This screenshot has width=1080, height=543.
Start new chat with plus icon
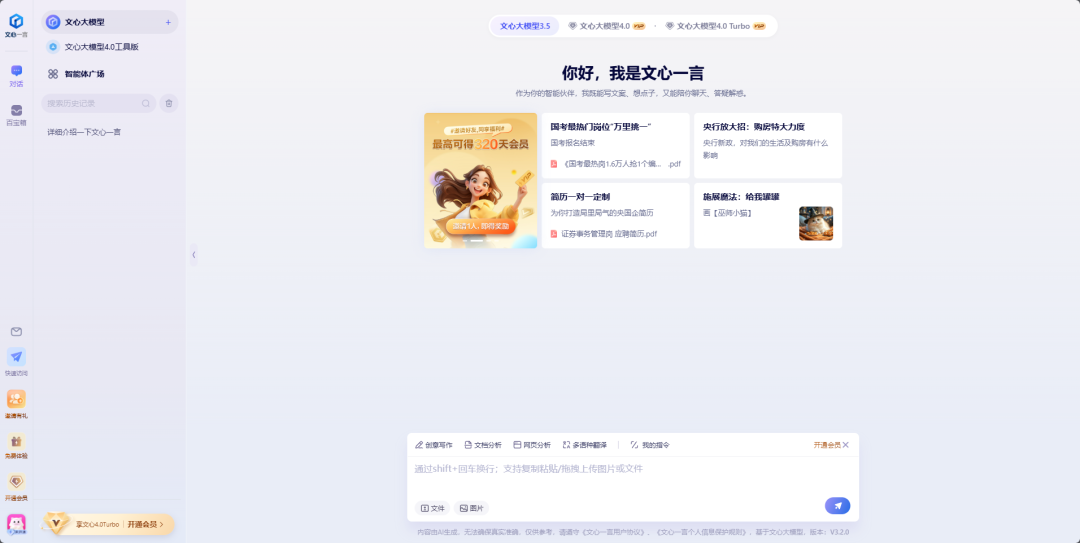click(168, 22)
